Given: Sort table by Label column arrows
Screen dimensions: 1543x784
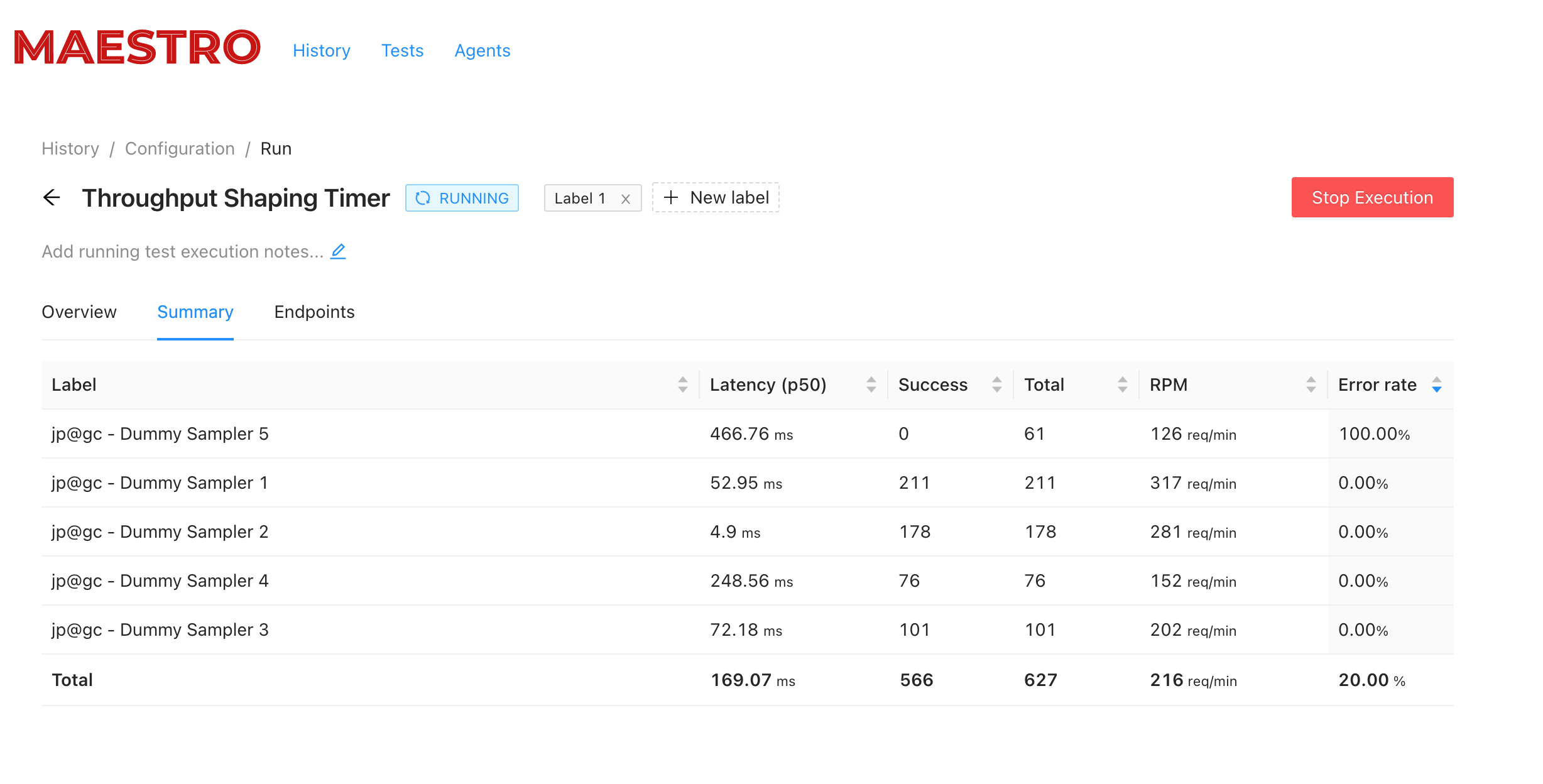Looking at the screenshot, I should 683,384.
